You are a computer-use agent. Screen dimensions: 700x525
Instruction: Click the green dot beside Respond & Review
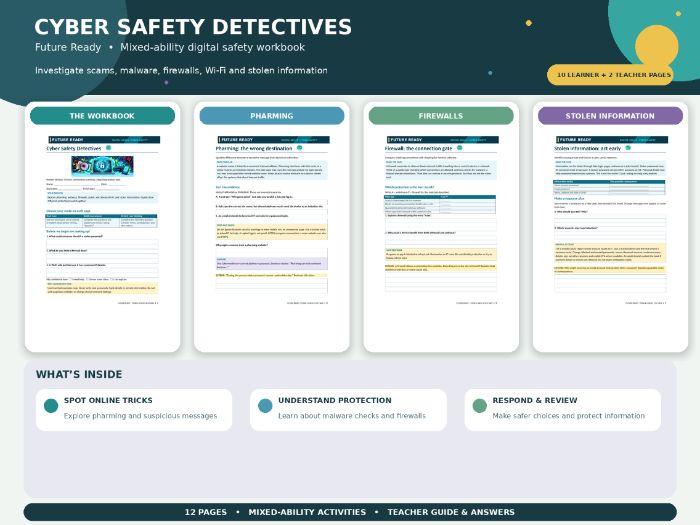coord(479,406)
